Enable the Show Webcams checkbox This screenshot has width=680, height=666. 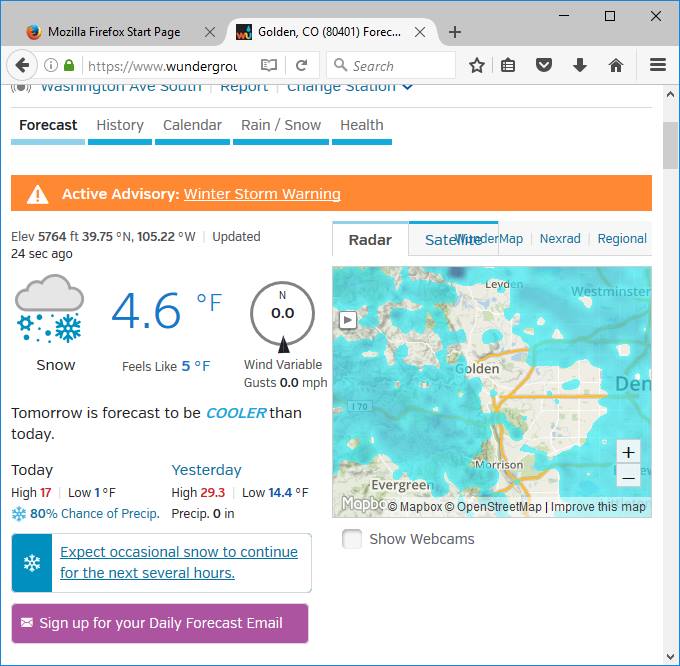(352, 539)
